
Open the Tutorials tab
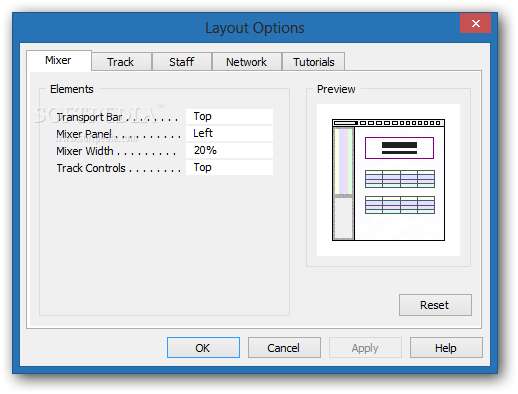point(313,62)
